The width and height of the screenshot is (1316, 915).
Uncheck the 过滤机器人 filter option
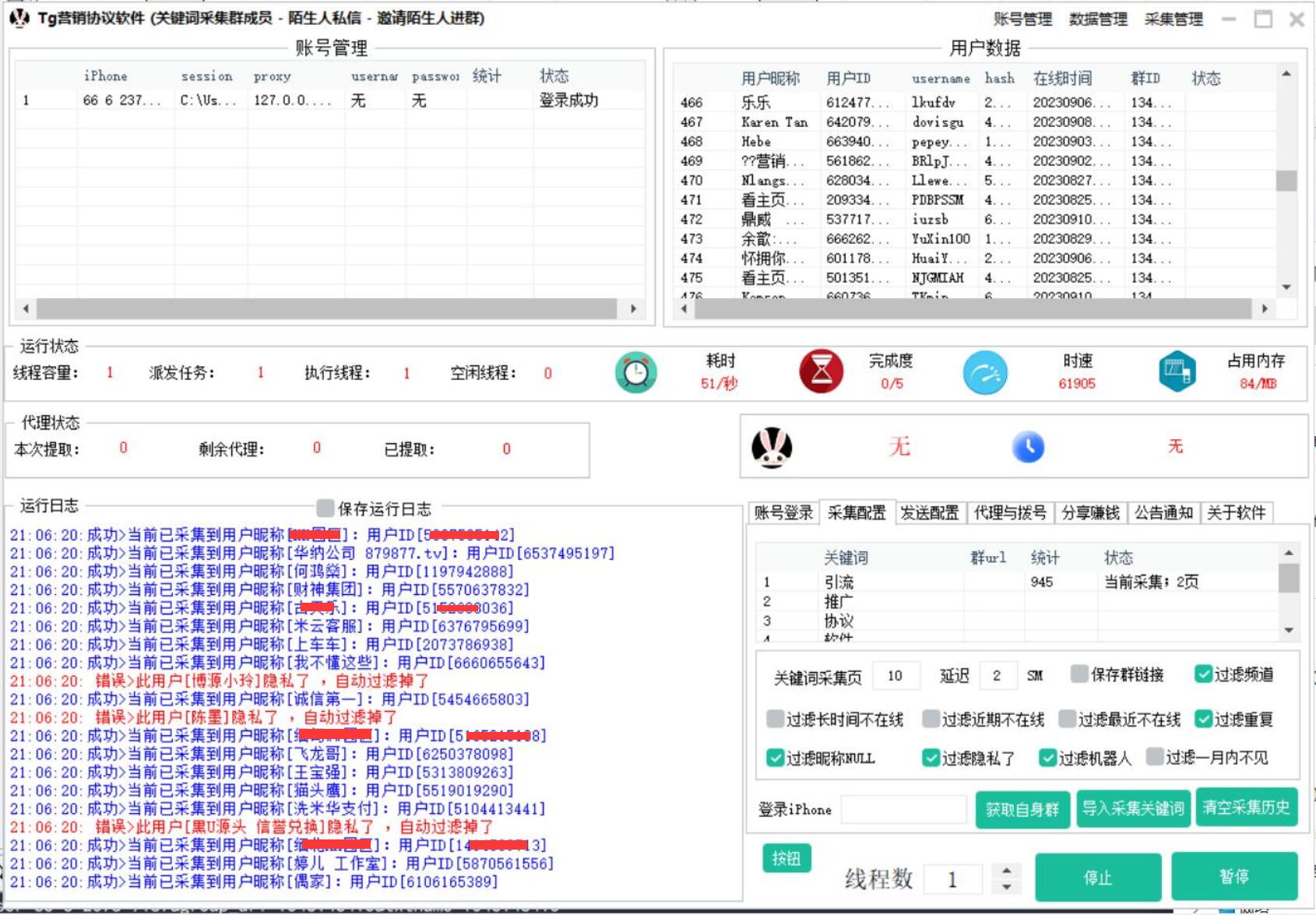pos(1047,758)
